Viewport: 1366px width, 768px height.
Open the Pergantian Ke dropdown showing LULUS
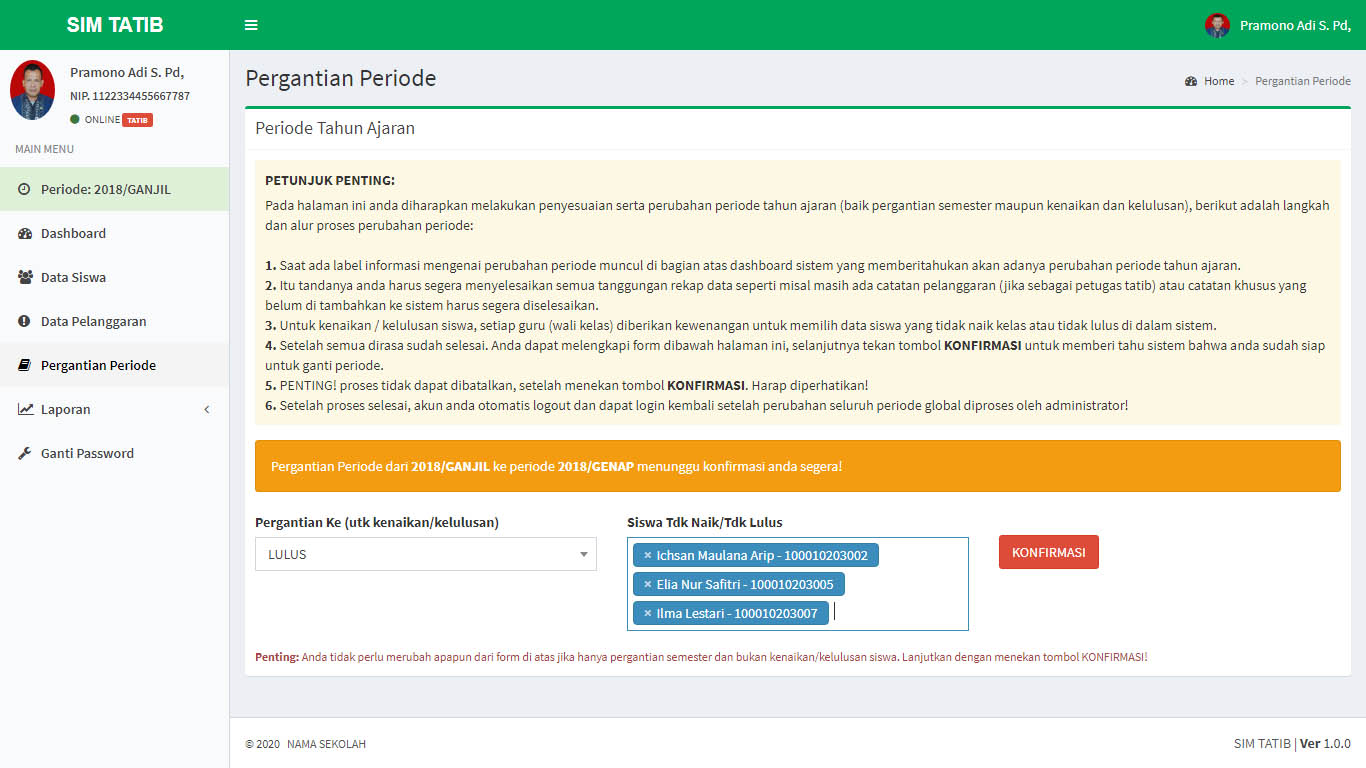[x=426, y=554]
